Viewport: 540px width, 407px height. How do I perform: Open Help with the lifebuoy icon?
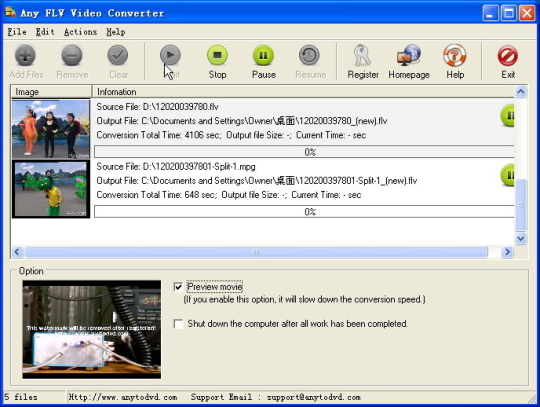pyautogui.click(x=455, y=55)
